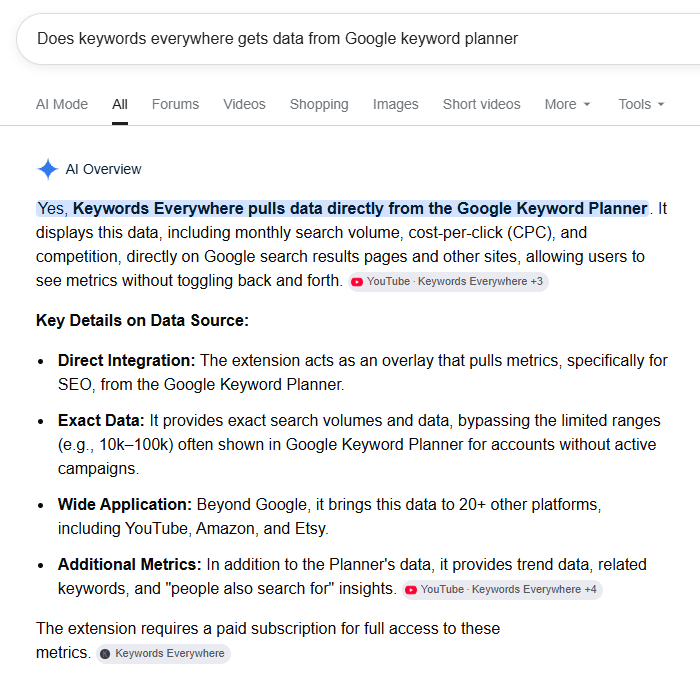Expand the Tools dropdown
The image size is (700, 676).
[x=642, y=104]
